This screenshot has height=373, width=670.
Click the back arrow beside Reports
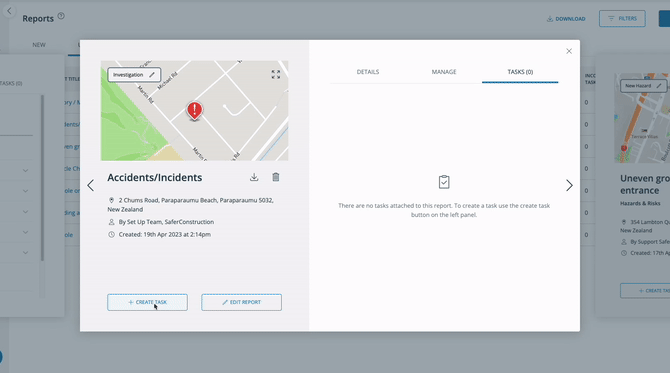coord(9,11)
